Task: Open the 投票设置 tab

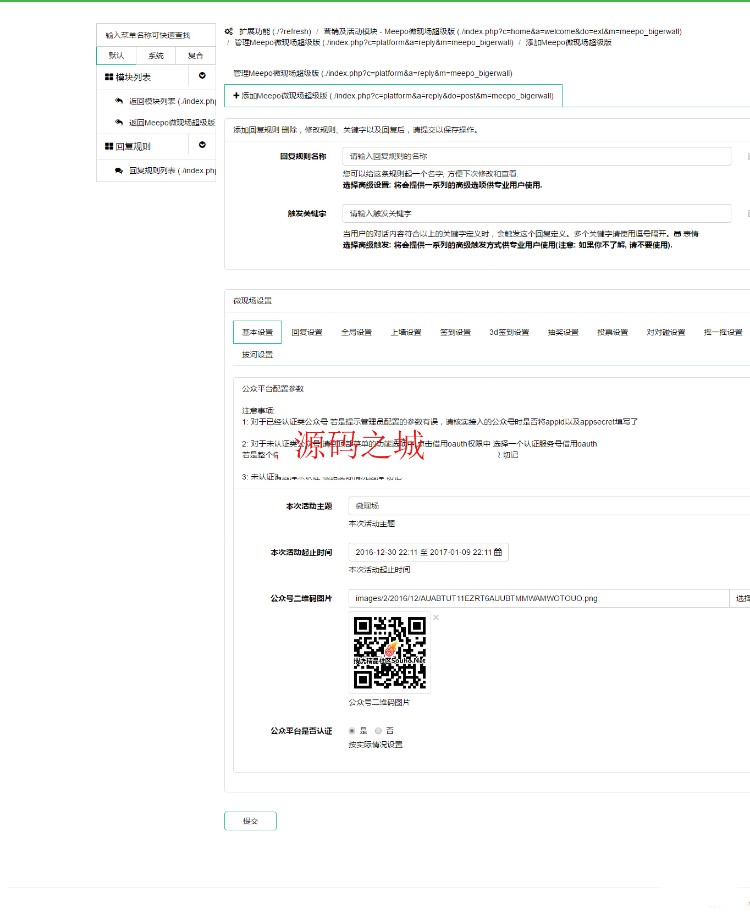Action: pos(613,332)
